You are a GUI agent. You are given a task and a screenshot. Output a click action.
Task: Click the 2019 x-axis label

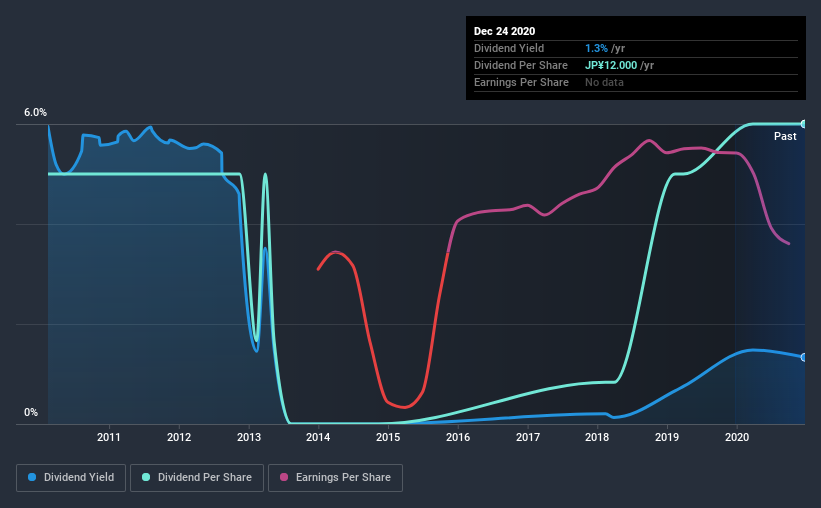coord(667,437)
